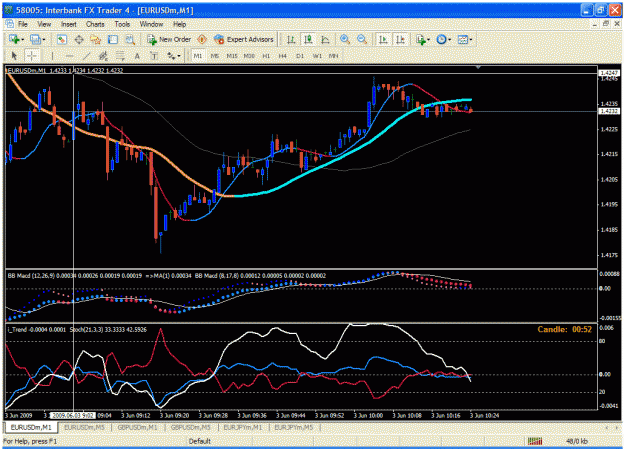625x449 pixels.
Task: Switch chart to H4 timeframe
Action: [283, 56]
